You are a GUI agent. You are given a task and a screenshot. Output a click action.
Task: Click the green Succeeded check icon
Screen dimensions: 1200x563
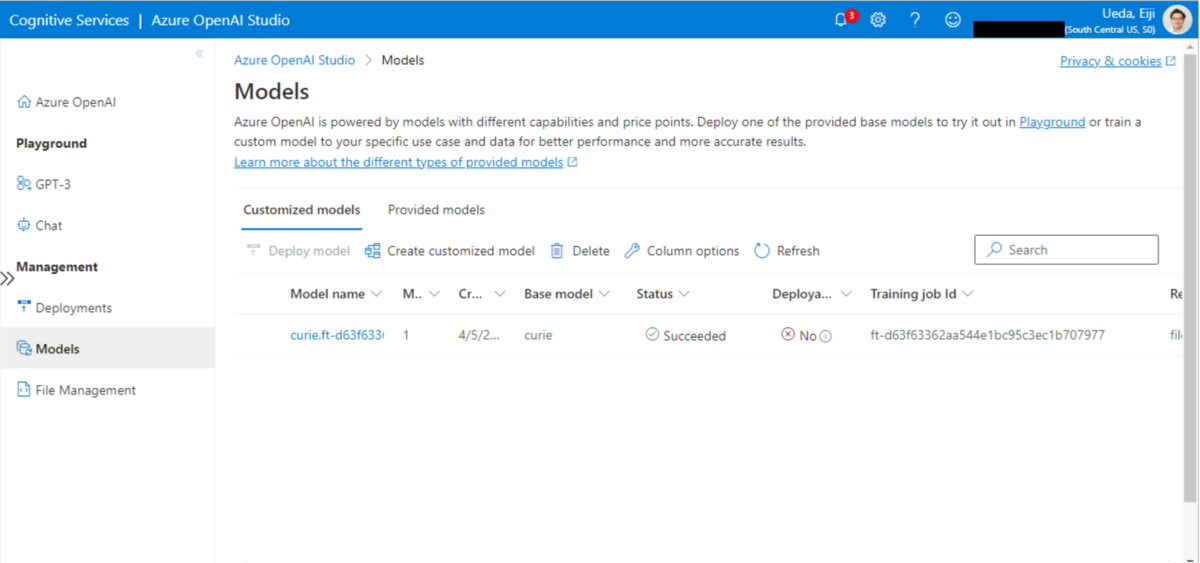click(x=652, y=334)
